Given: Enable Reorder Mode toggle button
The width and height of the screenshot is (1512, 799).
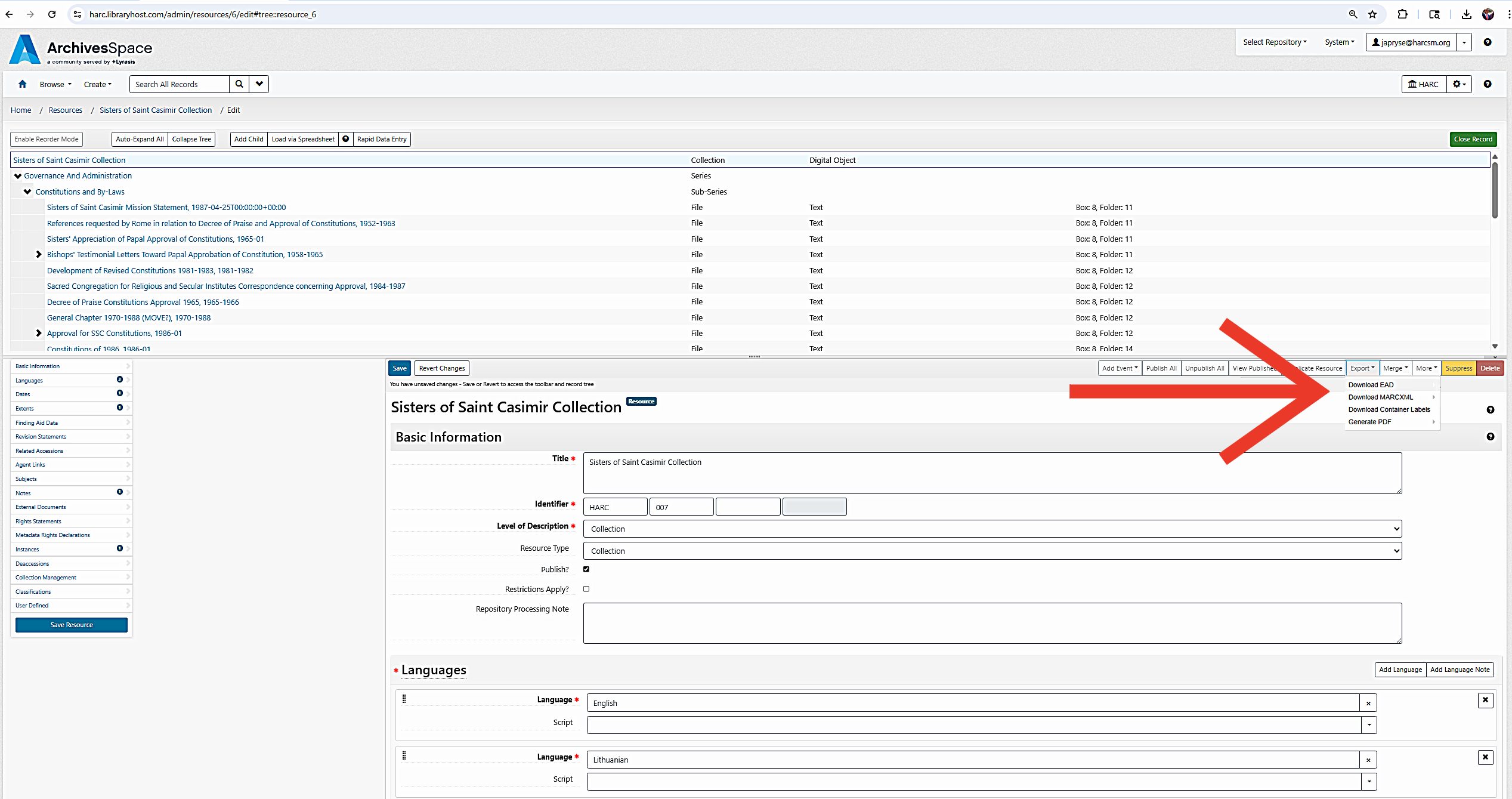Looking at the screenshot, I should tap(47, 139).
